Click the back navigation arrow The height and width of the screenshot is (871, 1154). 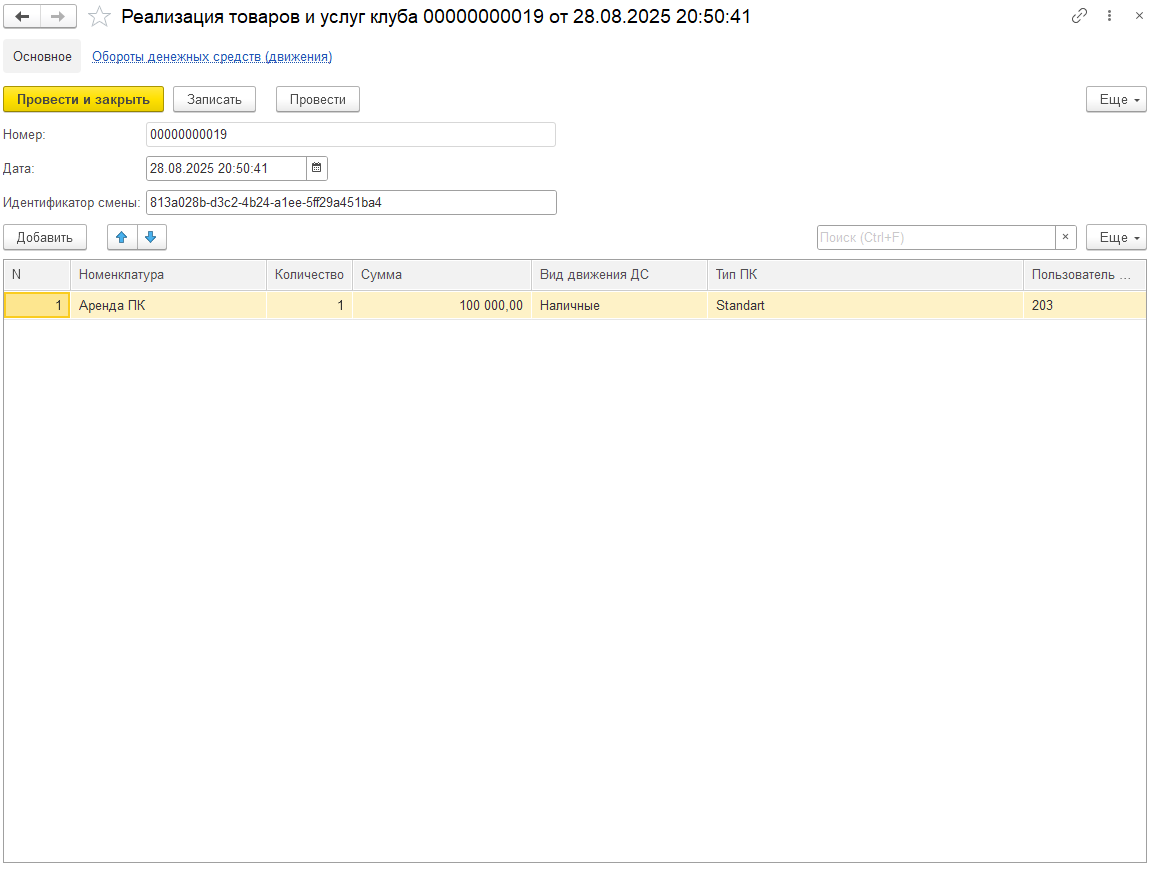click(22, 17)
